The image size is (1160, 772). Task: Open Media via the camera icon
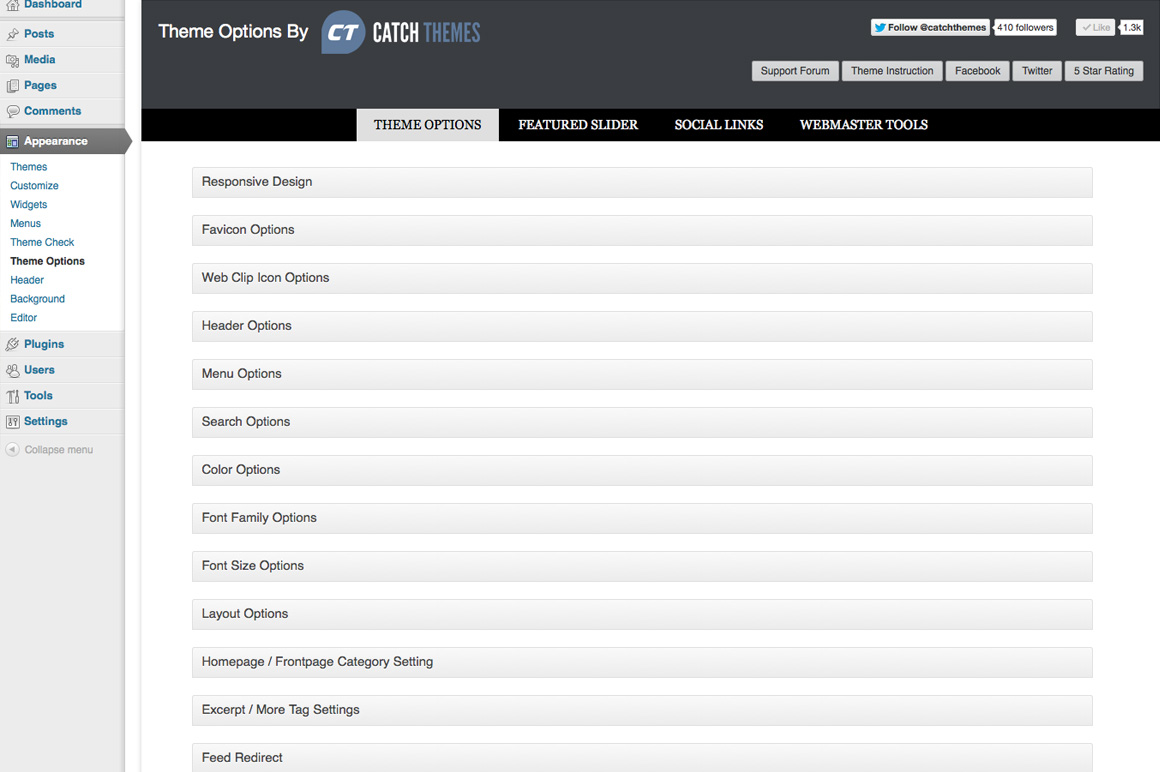coord(13,59)
